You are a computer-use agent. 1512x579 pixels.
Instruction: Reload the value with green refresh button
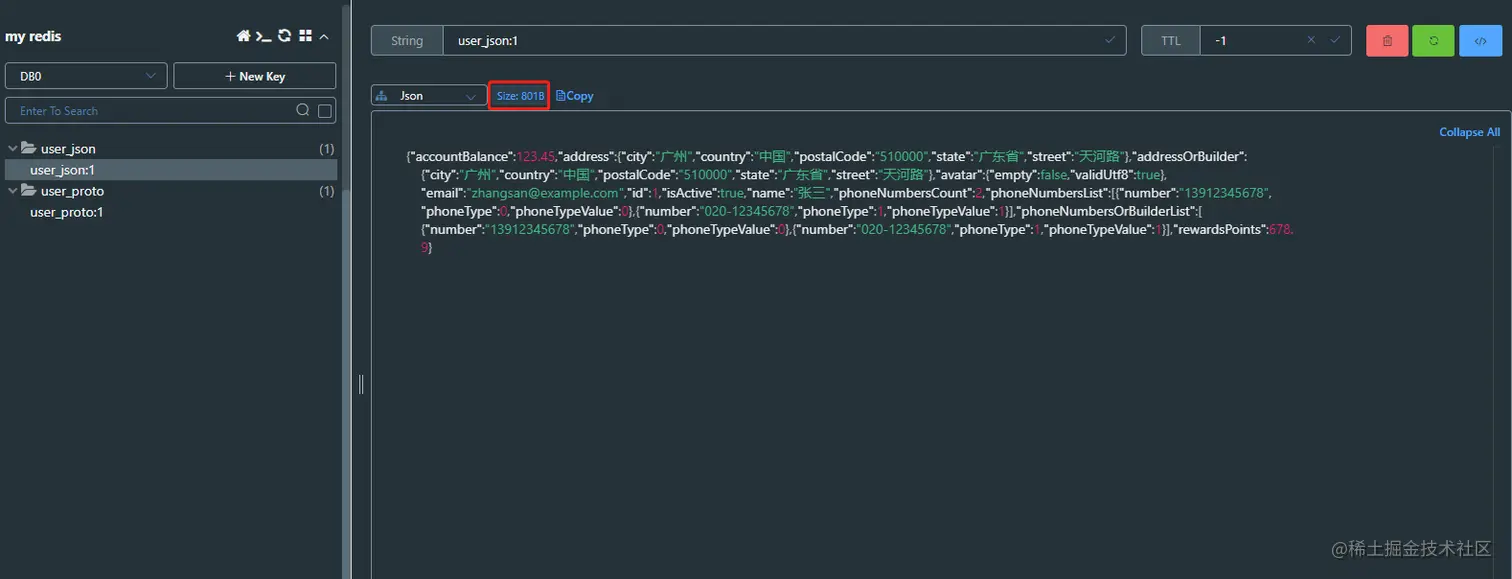[x=1433, y=40]
